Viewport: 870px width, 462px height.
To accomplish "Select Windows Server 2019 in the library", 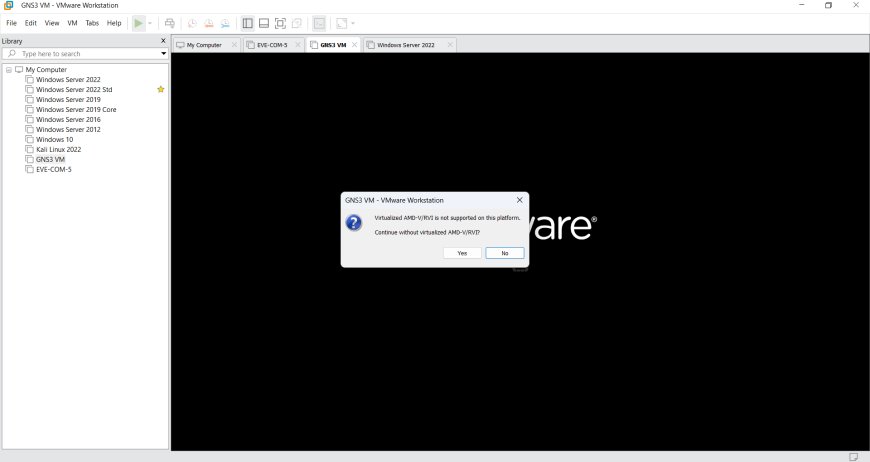I will point(68,100).
